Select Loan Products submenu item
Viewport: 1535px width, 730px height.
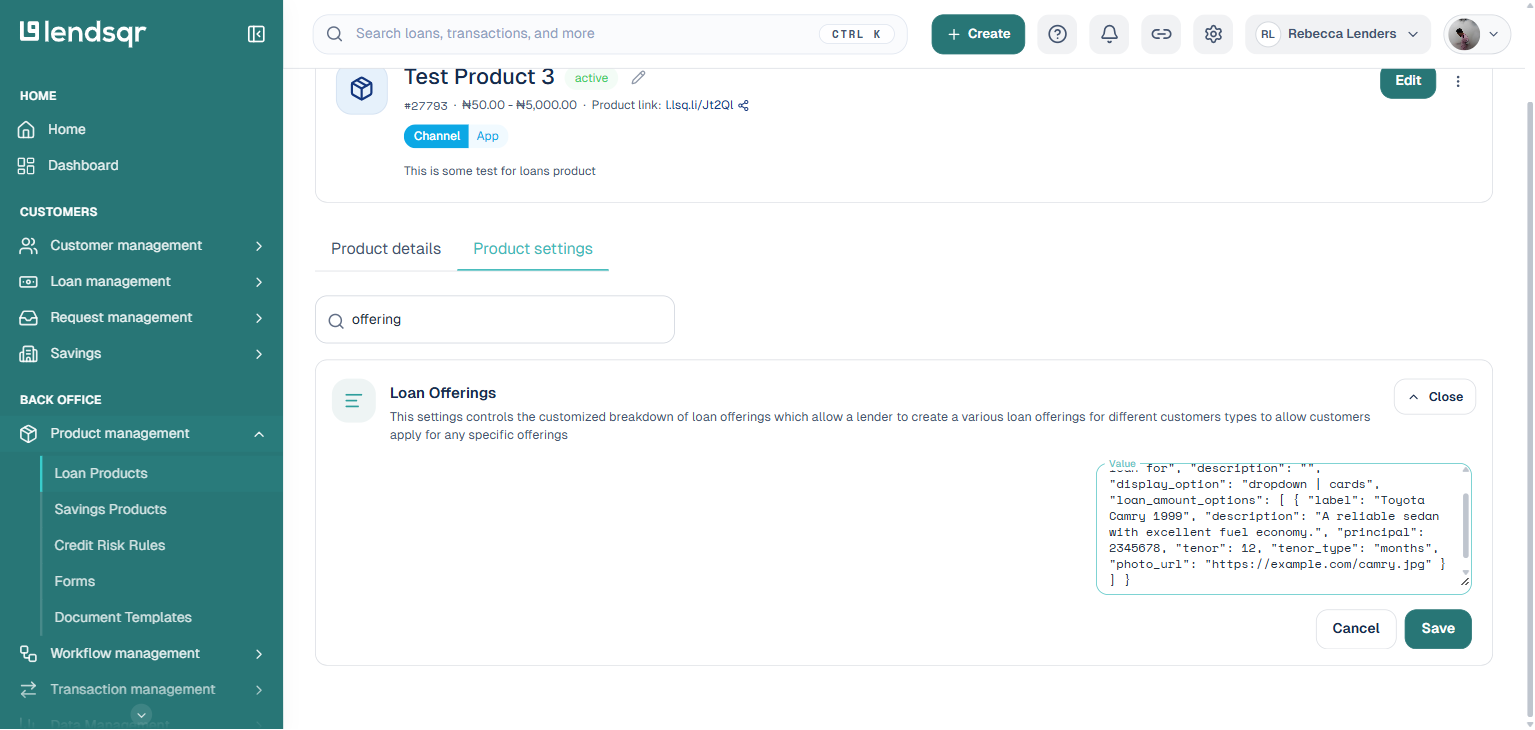pyautogui.click(x=101, y=473)
